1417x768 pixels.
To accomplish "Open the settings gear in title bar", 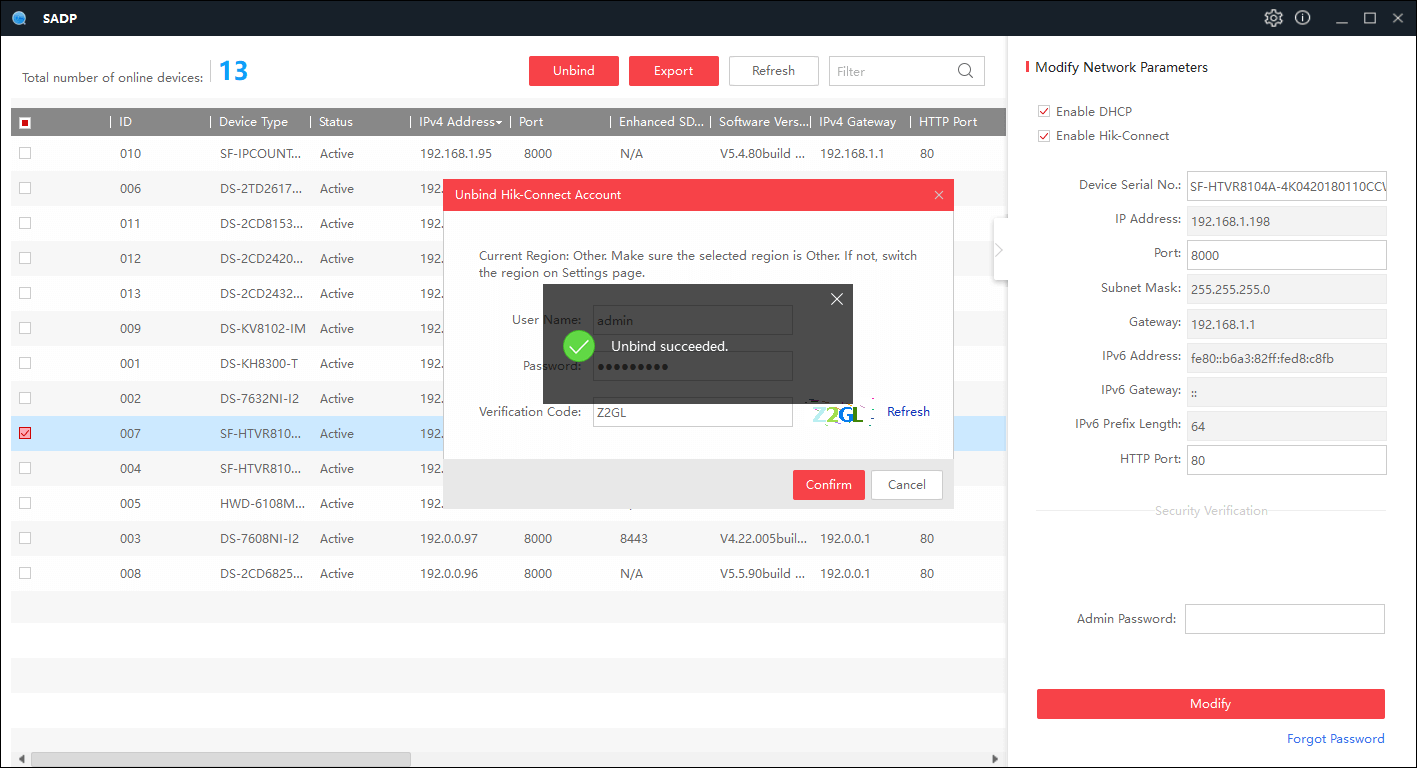I will [x=1273, y=18].
